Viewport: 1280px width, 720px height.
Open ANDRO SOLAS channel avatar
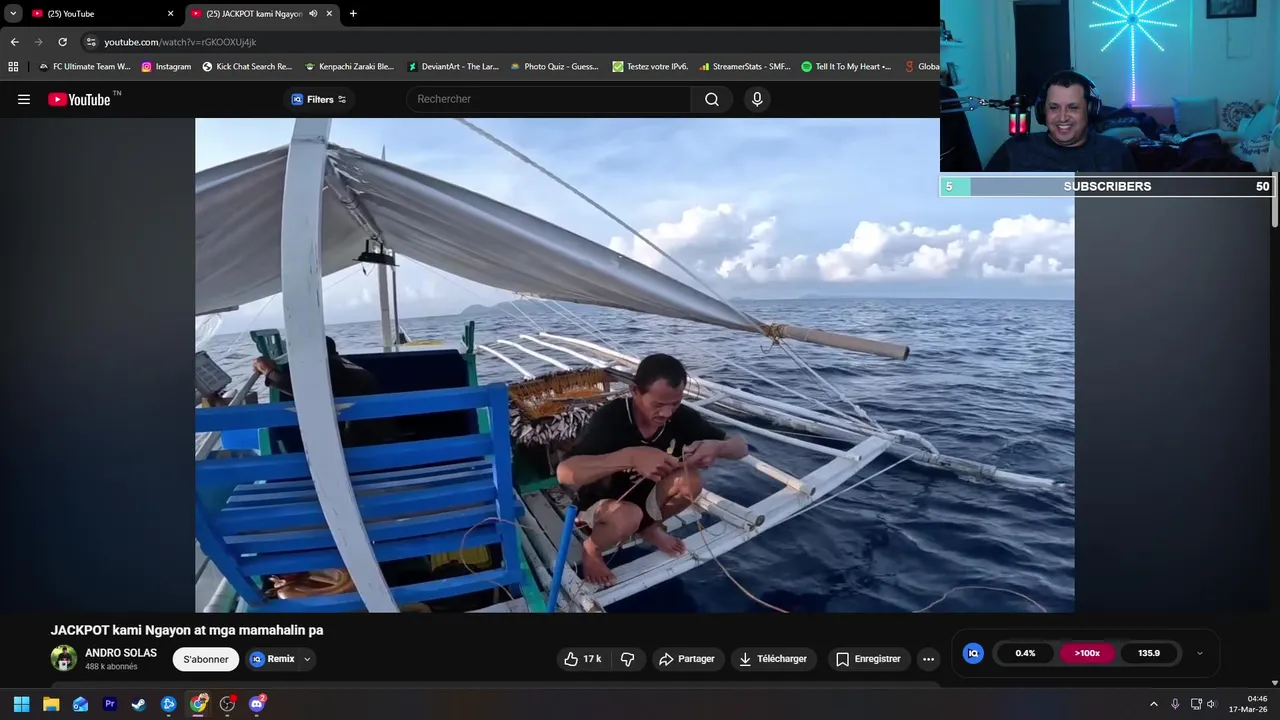(x=64, y=658)
